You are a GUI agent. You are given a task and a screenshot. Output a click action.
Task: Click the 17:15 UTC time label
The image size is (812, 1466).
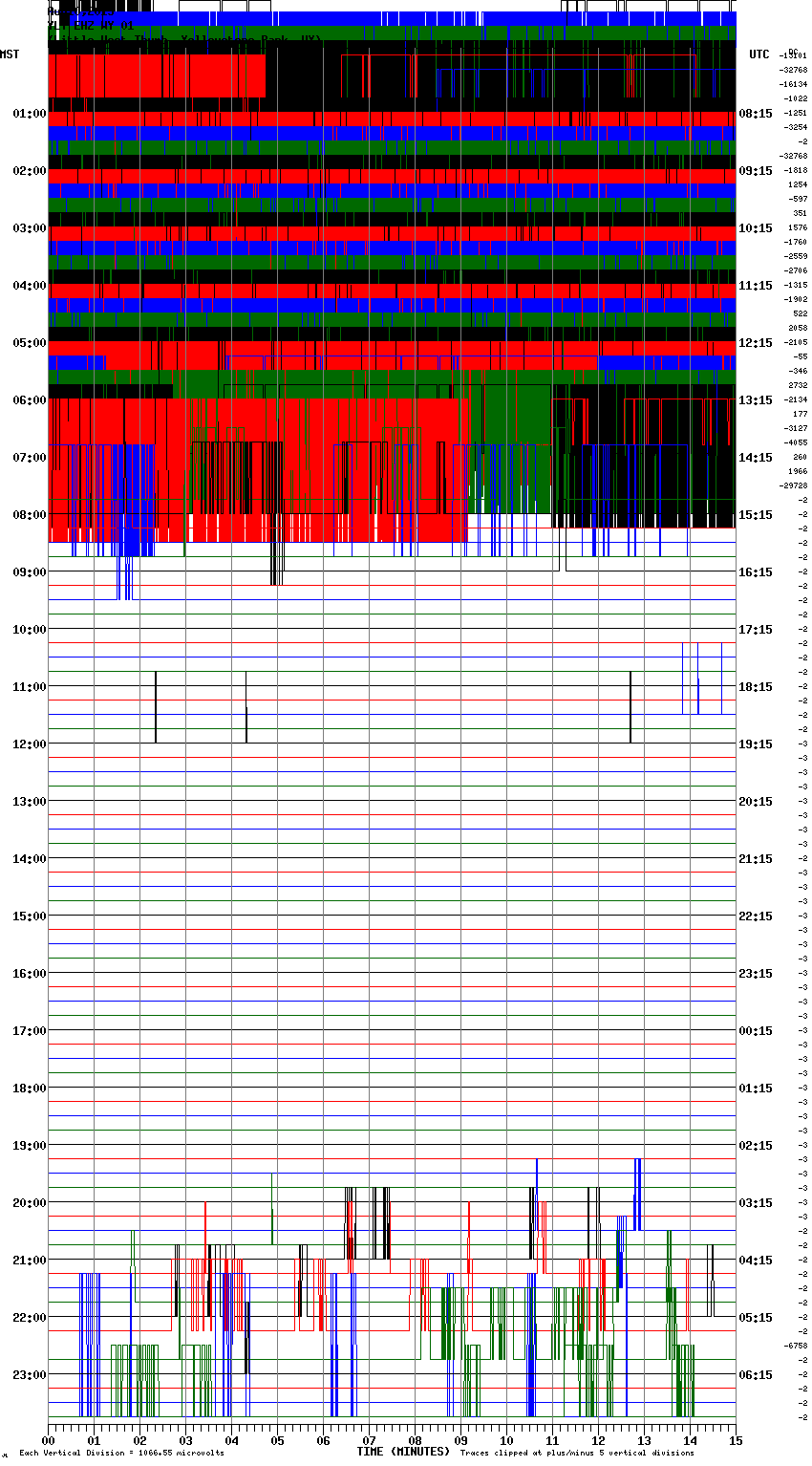click(756, 630)
